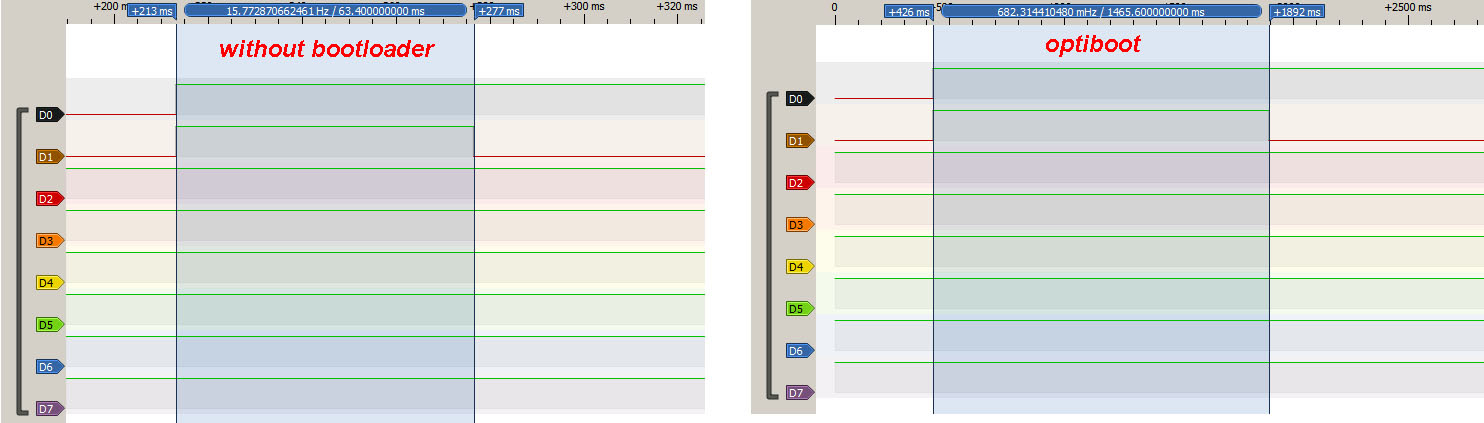The height and width of the screenshot is (423, 1484).
Task: Click the 'without bootloader' red annotation text
Action: coord(326,49)
